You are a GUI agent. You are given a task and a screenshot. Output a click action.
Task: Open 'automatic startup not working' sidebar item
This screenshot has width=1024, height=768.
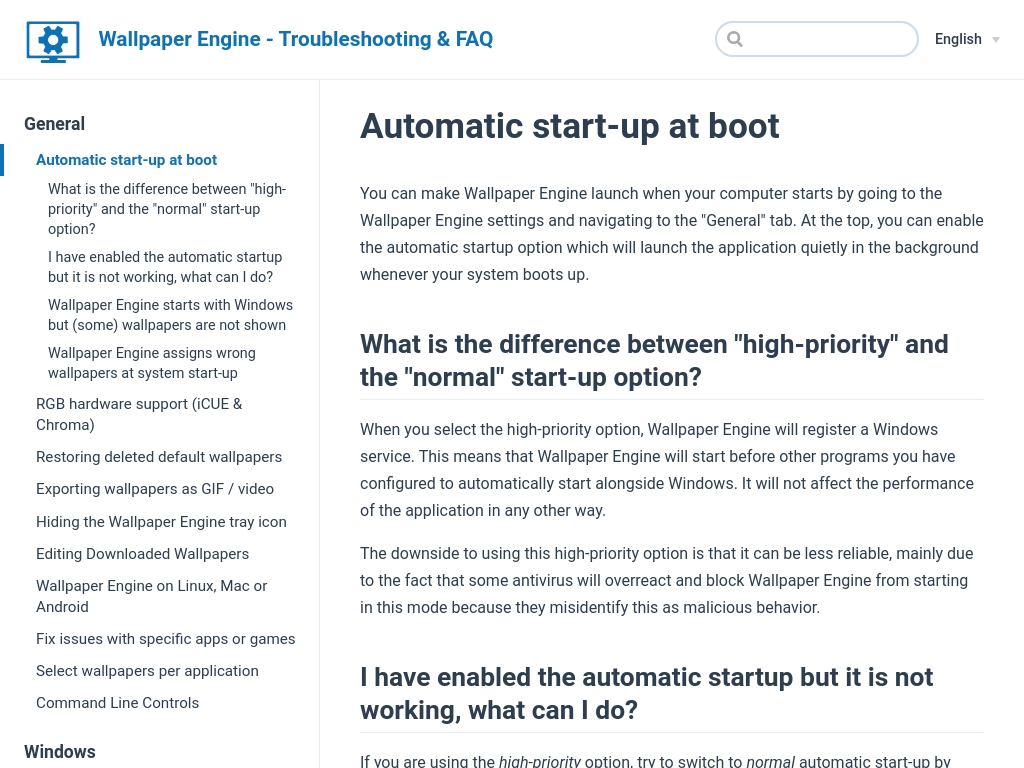click(x=165, y=266)
